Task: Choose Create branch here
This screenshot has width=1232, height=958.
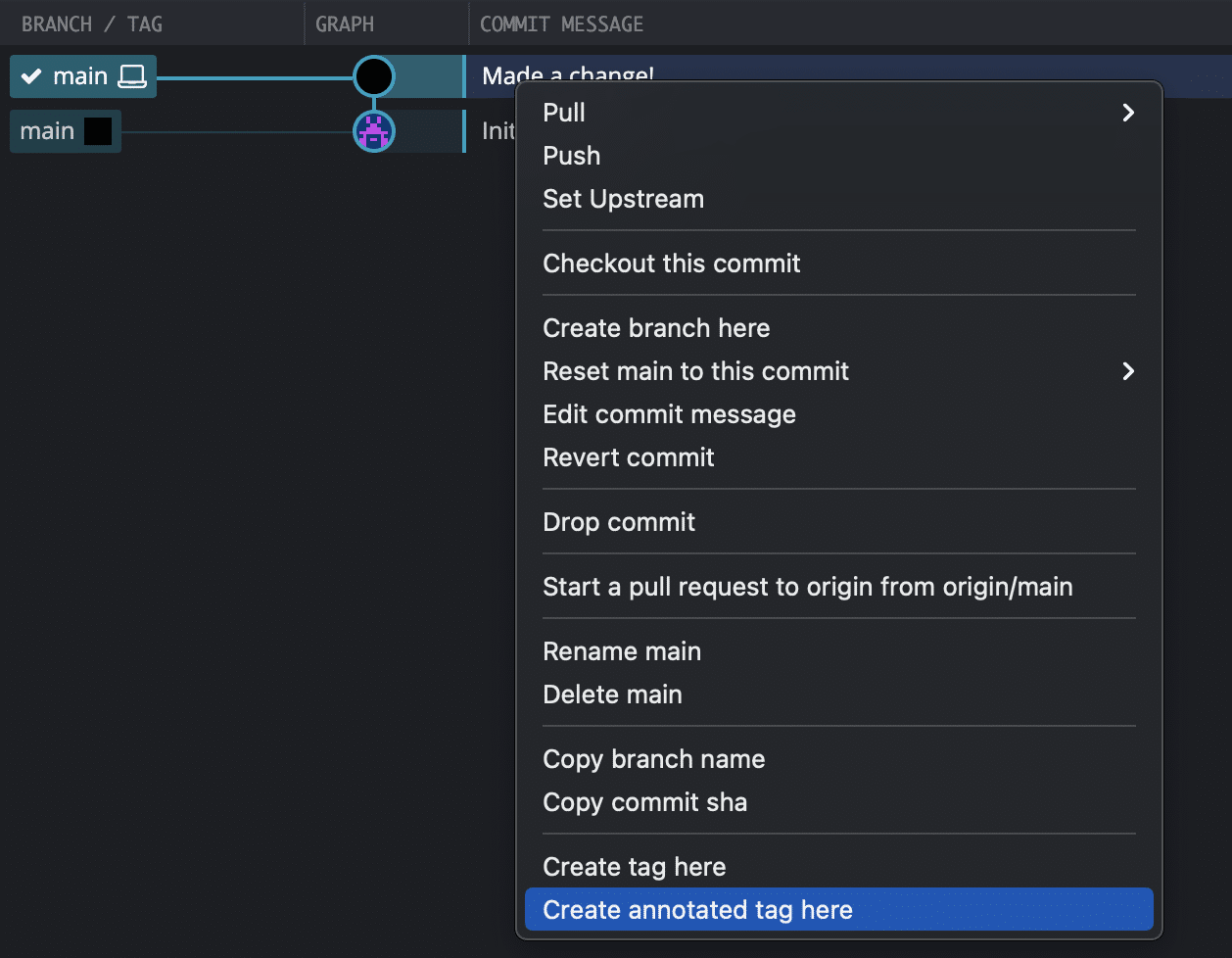Action: pos(656,327)
